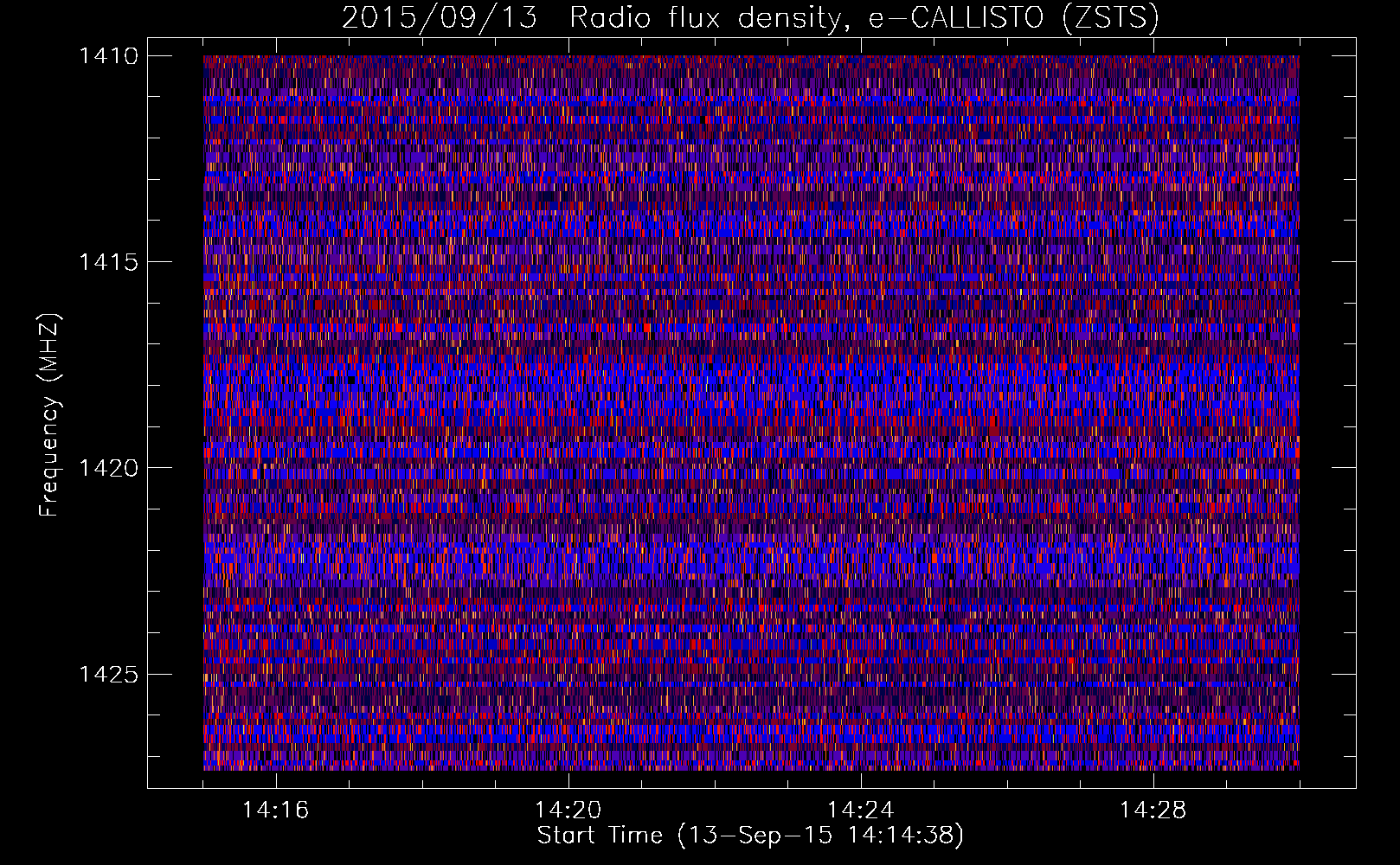Select the 1410 frequency axis label

pyautogui.click(x=108, y=56)
